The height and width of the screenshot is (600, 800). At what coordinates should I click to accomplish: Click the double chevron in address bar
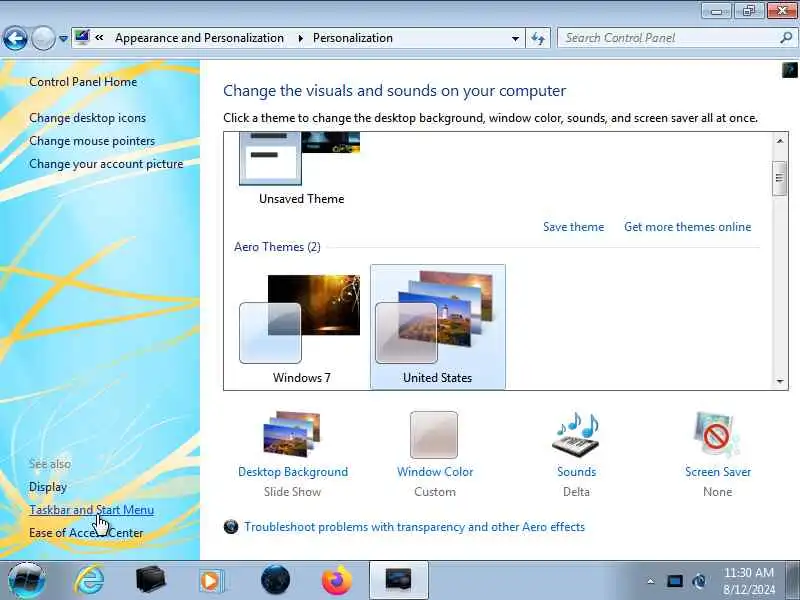click(99, 37)
